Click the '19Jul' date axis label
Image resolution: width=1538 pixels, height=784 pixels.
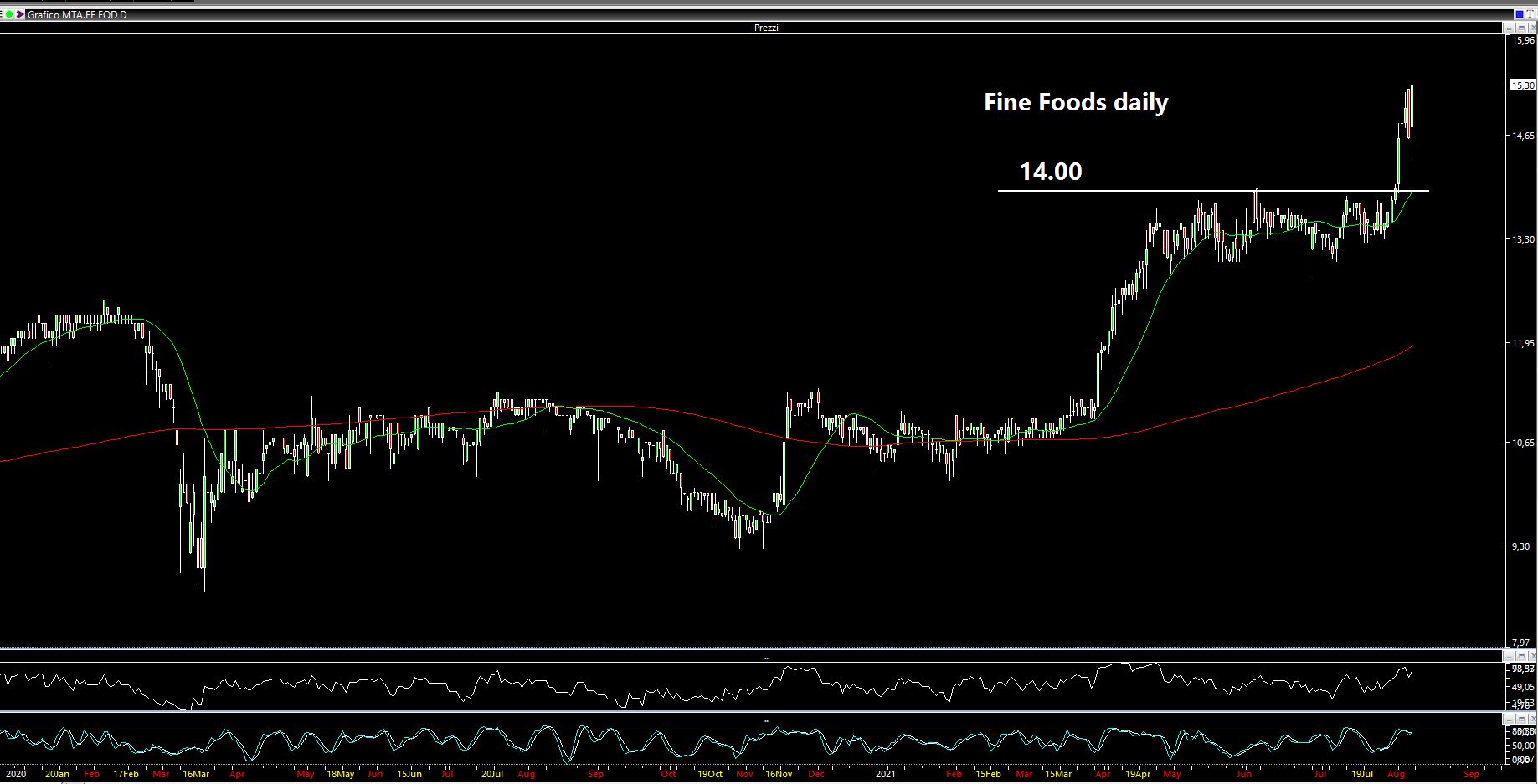[x=1362, y=774]
